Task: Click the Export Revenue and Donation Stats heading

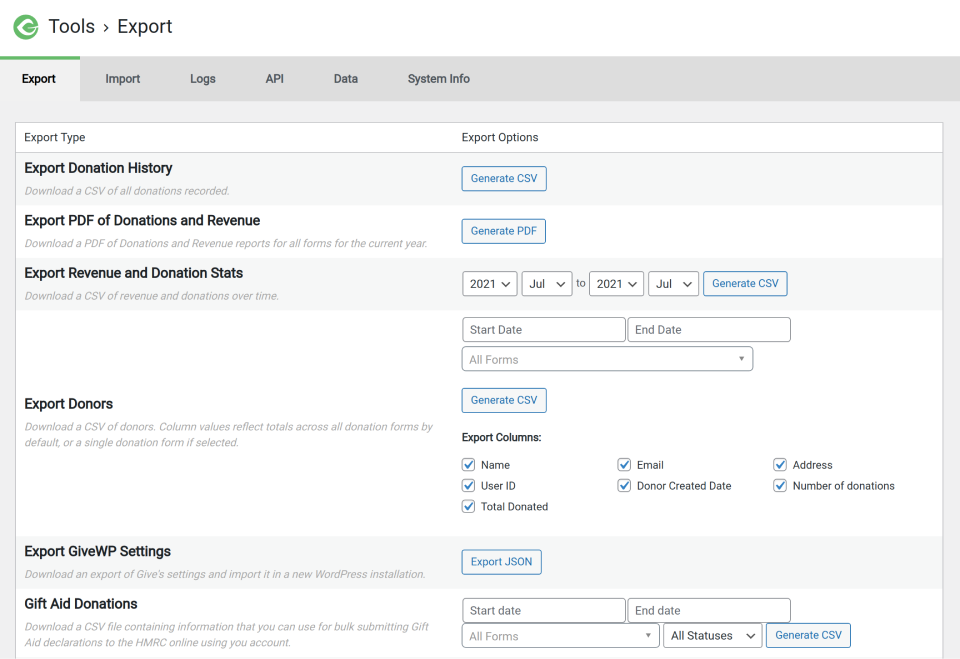Action: tap(133, 273)
